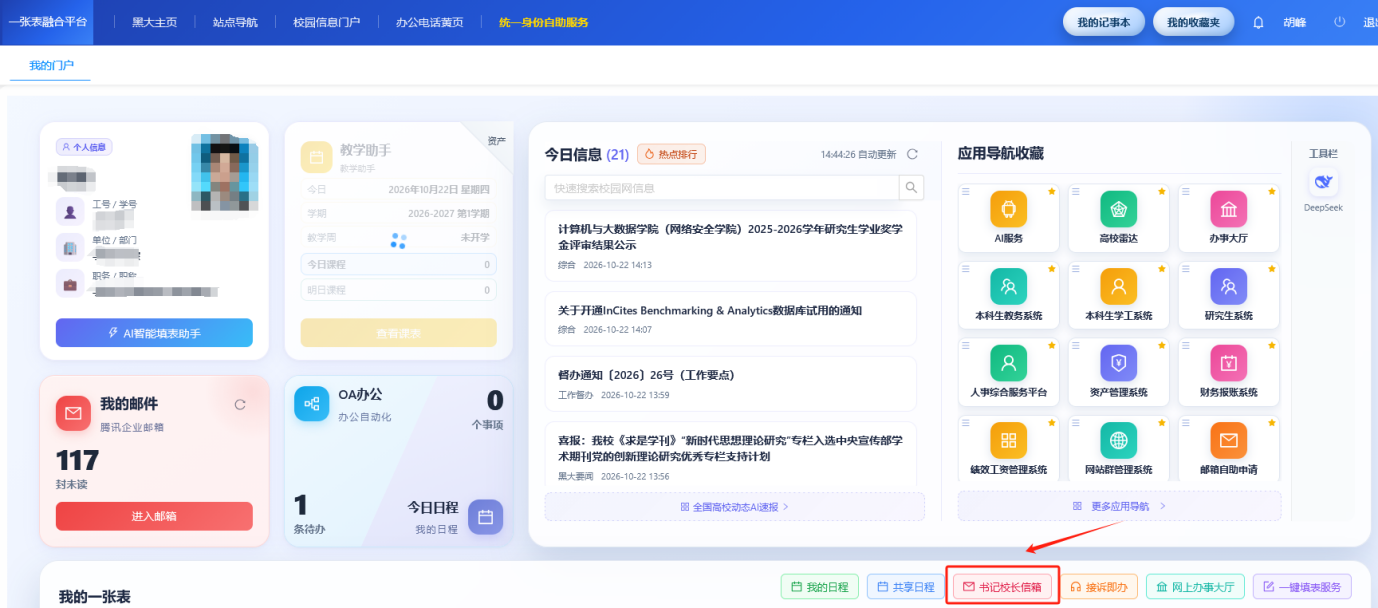The image size is (1378, 608).
Task: Launch the 高校雷达 application
Action: click(x=1118, y=210)
